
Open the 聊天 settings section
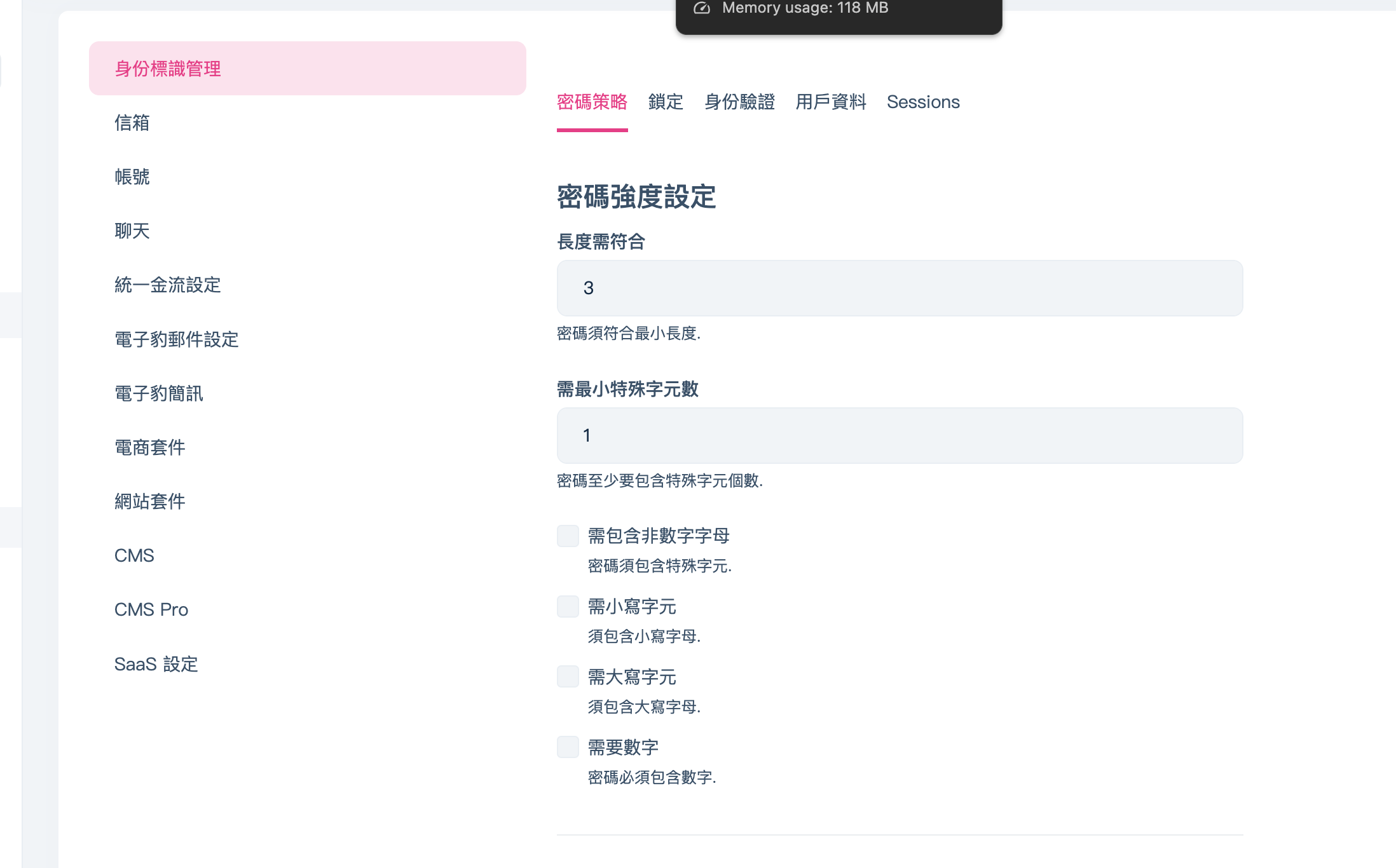click(132, 231)
